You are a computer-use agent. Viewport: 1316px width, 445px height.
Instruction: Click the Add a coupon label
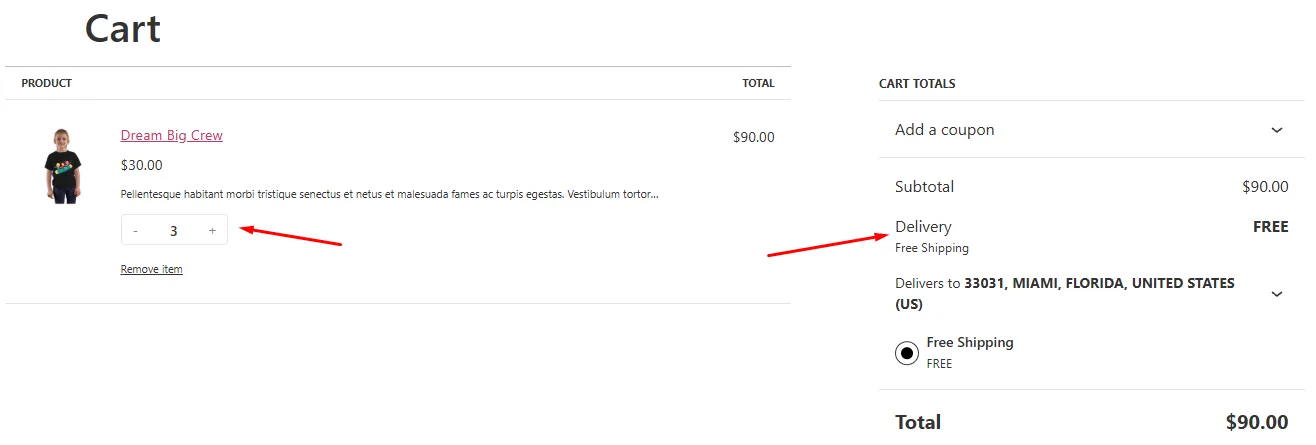944,130
